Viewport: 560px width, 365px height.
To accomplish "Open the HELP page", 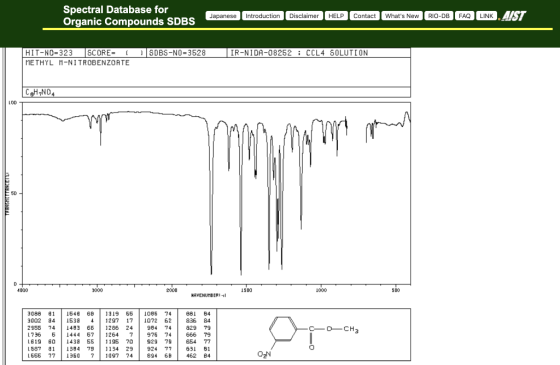I will [336, 16].
